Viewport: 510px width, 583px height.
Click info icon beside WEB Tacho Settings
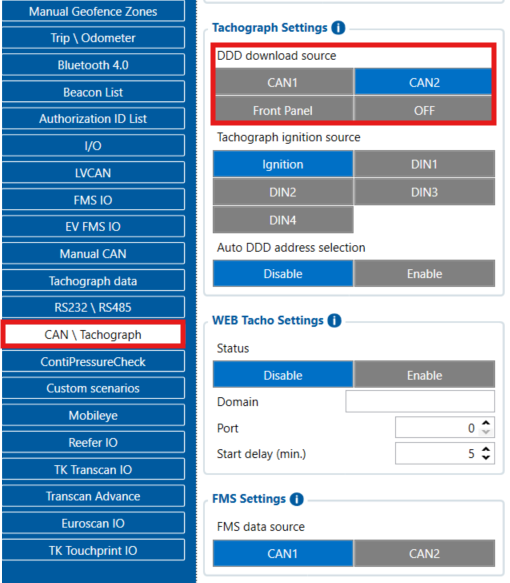(x=334, y=321)
